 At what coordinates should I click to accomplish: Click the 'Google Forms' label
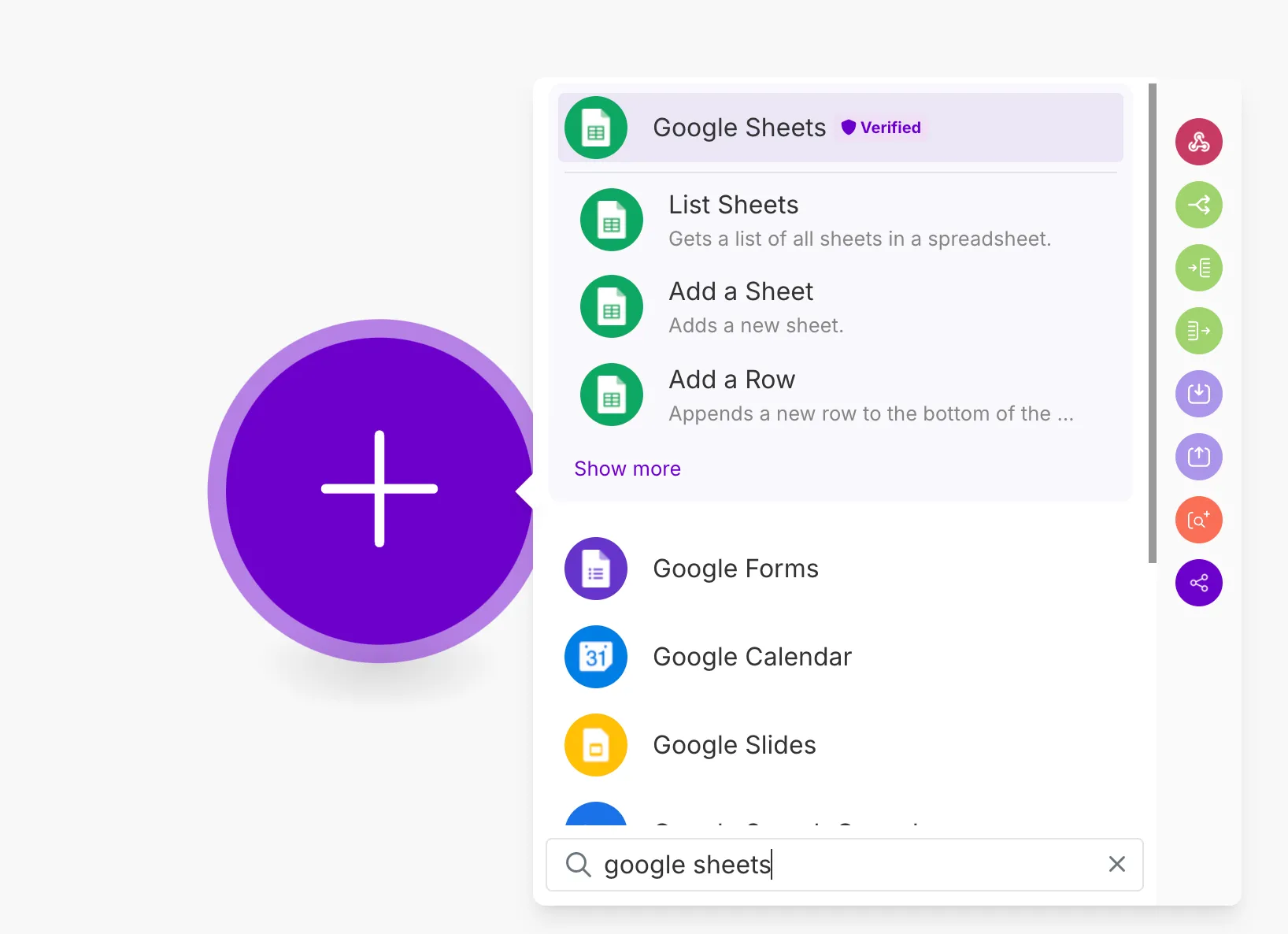(x=735, y=569)
